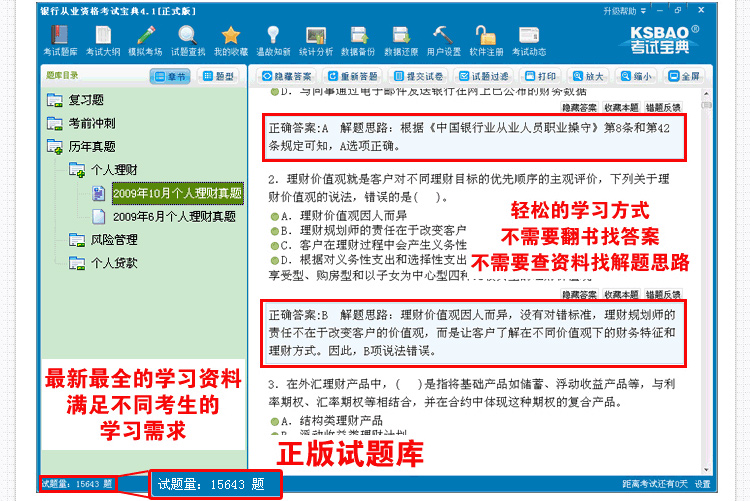Open 温故知新 review lightbulb

tap(273, 40)
